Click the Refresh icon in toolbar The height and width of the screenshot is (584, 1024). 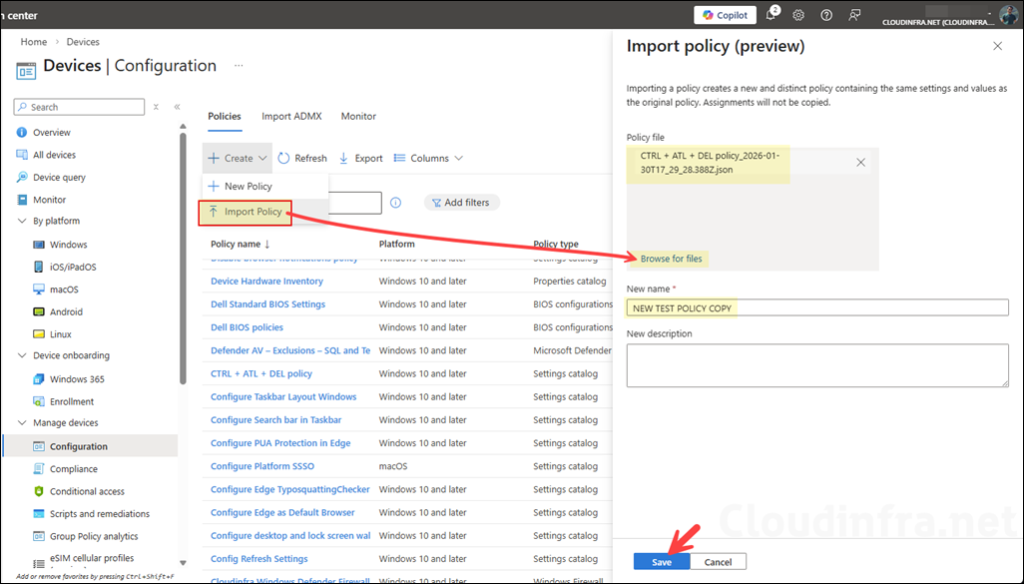tap(284, 158)
